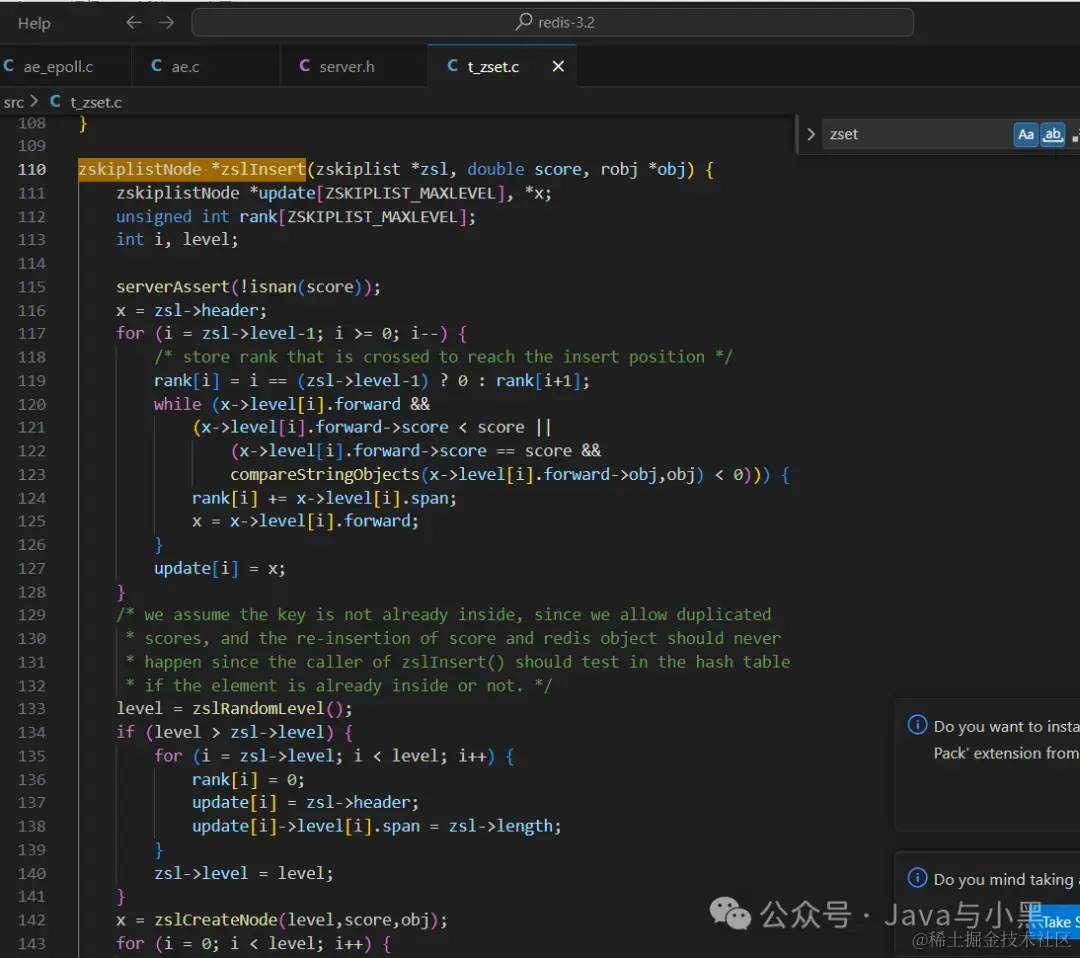Open the t_zset.c breadcrumb dropdown
Image resolution: width=1080 pixels, height=958 pixels.
(x=95, y=102)
